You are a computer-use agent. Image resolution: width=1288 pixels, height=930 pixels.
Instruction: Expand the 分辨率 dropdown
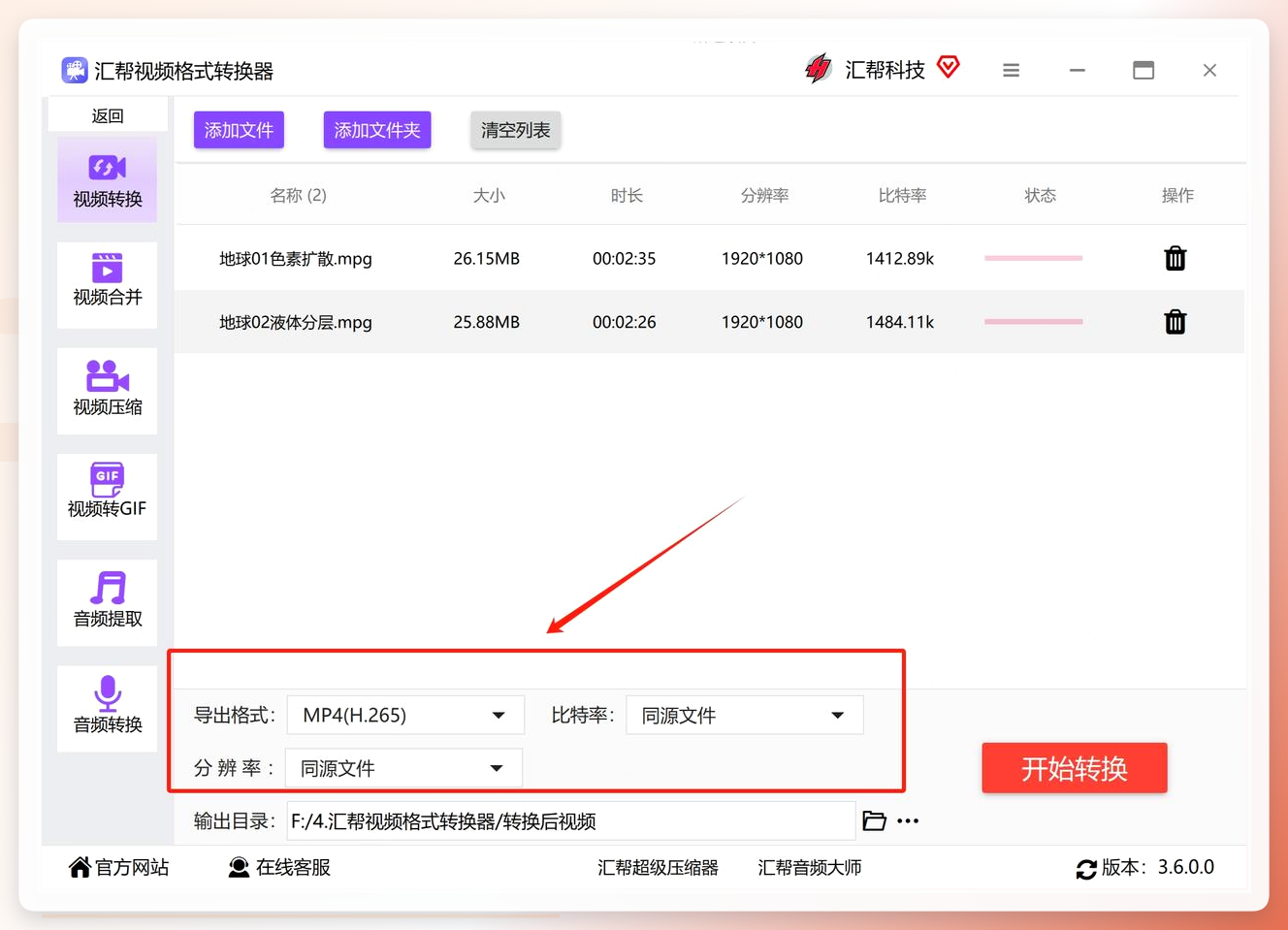coord(403,768)
